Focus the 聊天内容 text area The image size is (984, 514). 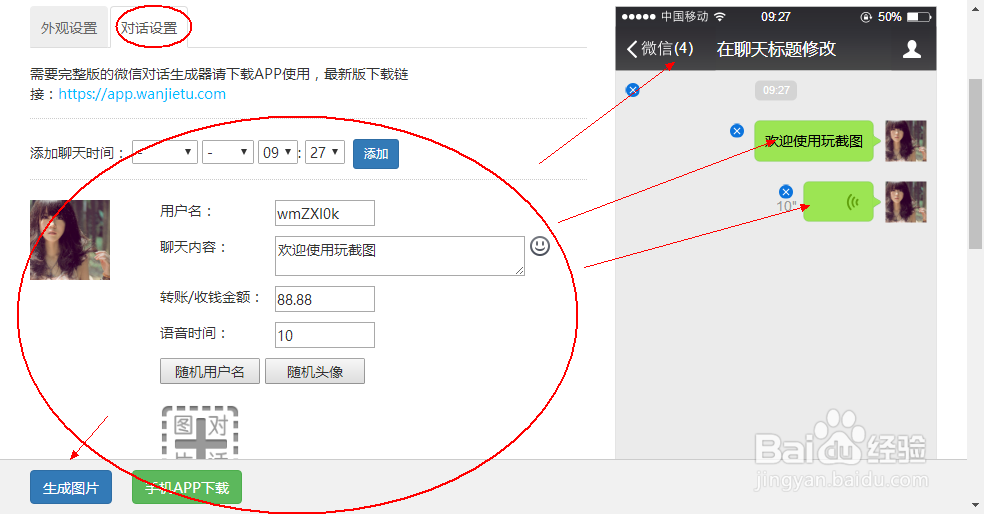[x=400, y=255]
